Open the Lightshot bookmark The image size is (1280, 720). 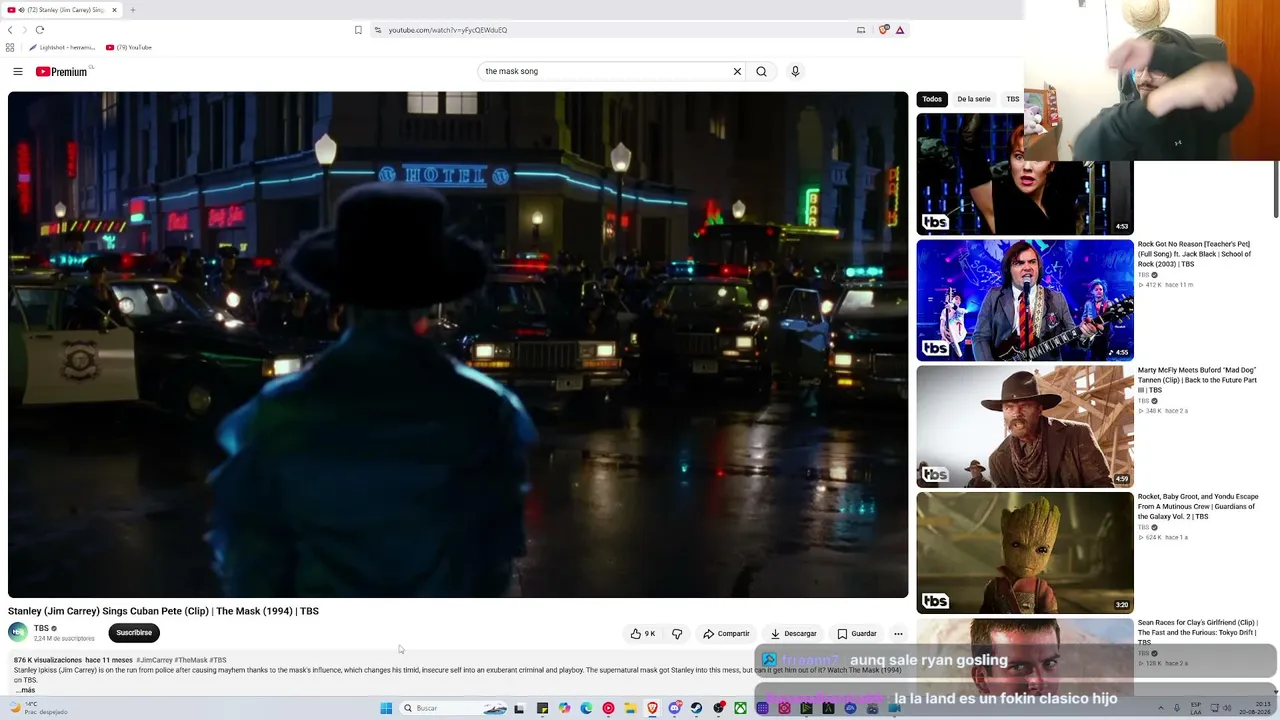tap(62, 47)
